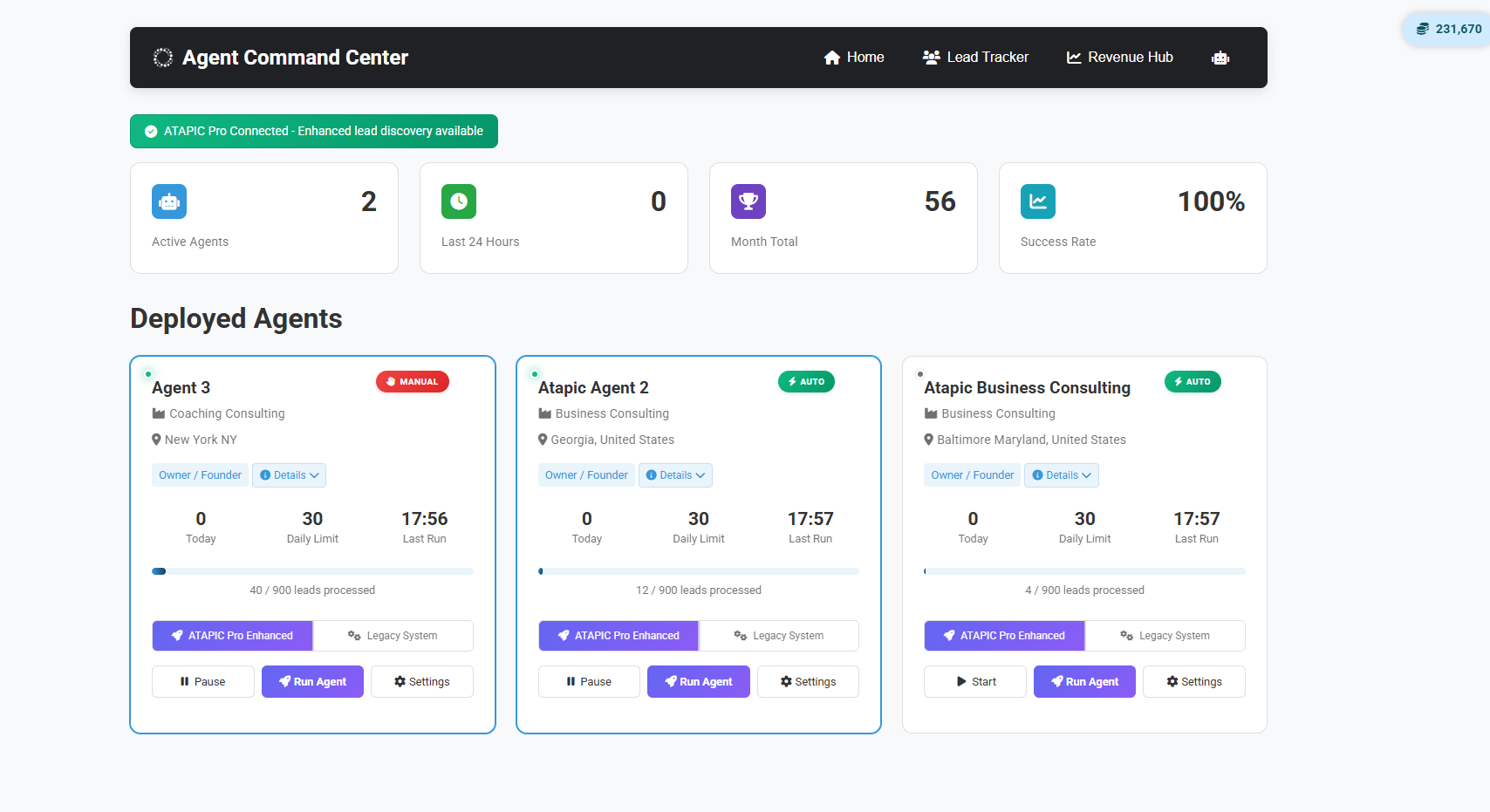
Task: Click the Success Rate chart icon
Action: tap(1038, 201)
